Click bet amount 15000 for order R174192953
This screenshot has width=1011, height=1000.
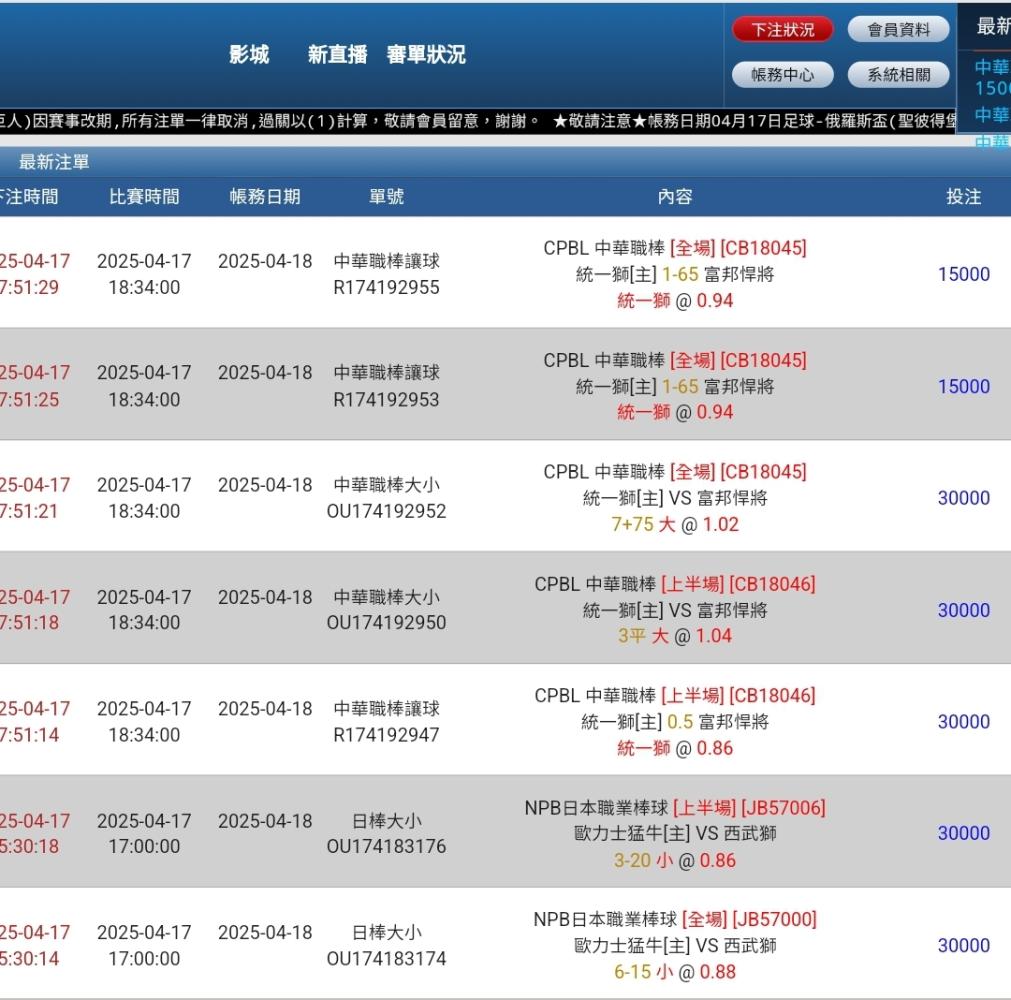963,386
